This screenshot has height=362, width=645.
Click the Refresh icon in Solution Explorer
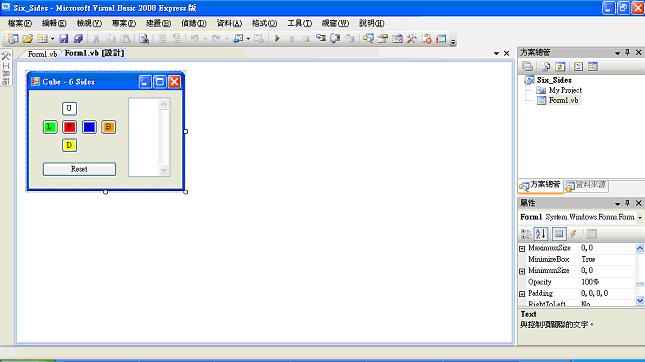[560, 66]
